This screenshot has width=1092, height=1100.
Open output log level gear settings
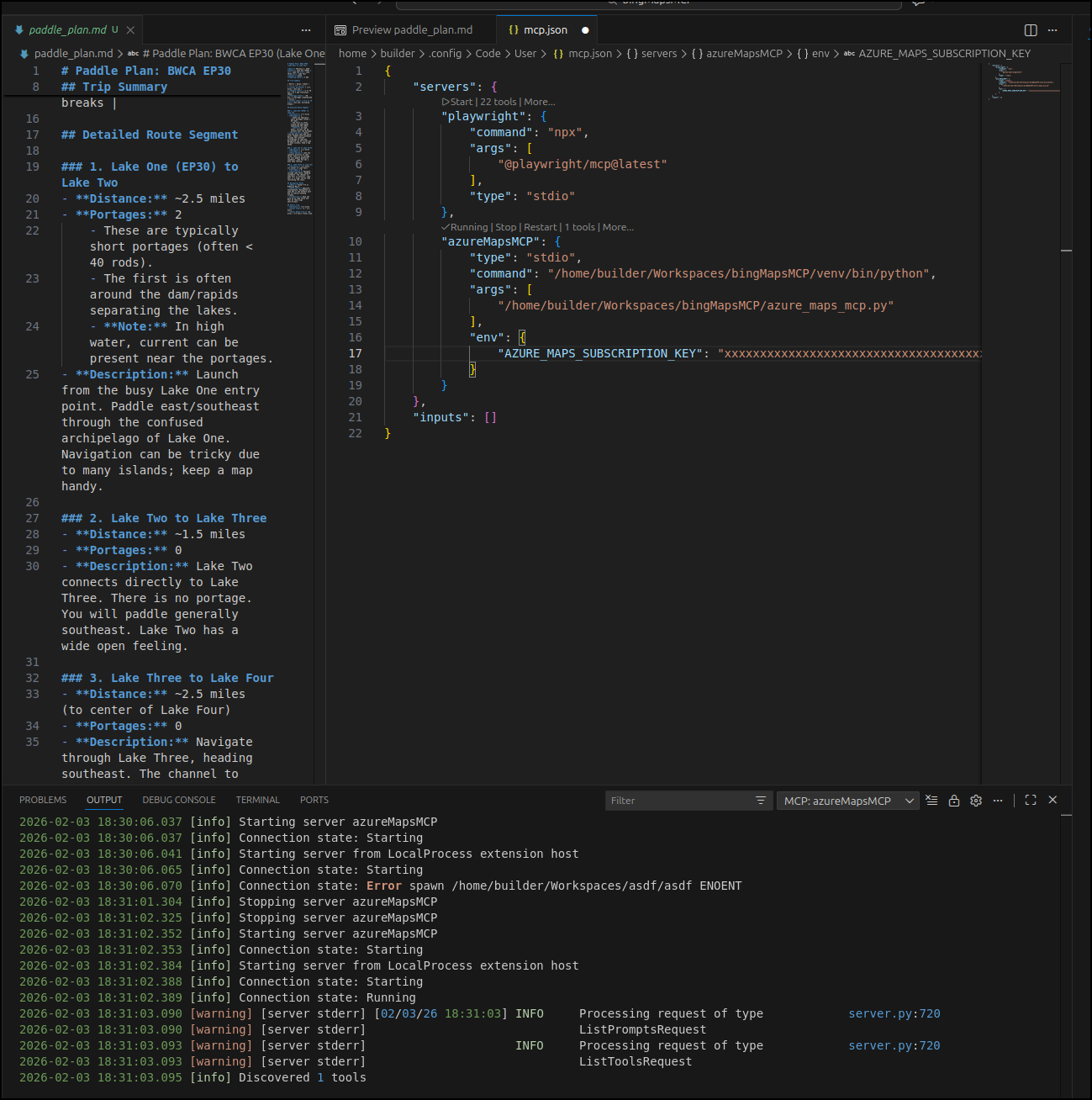976,801
